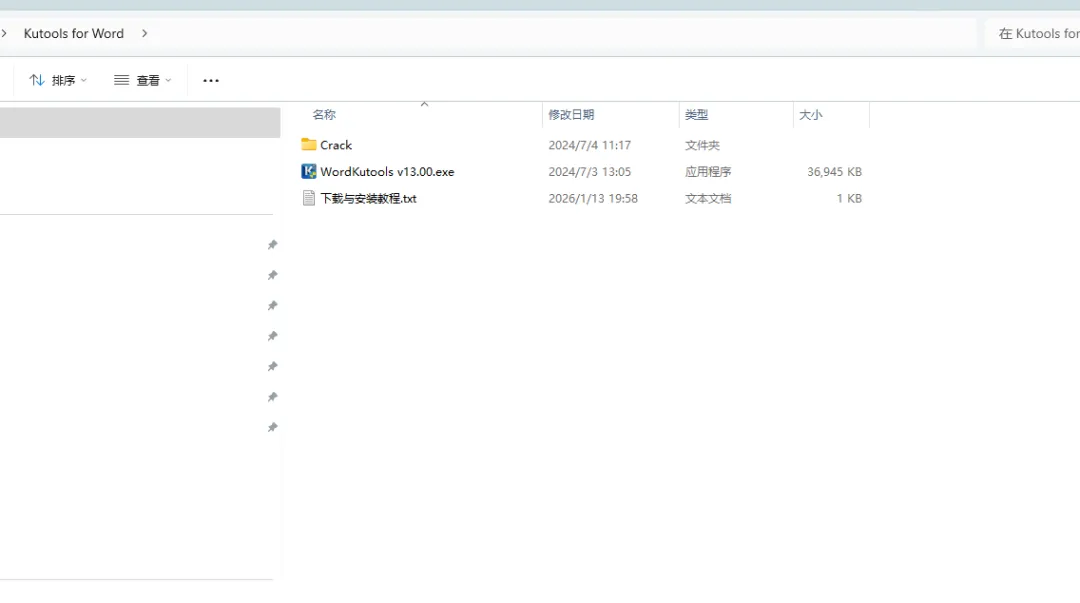Select the Crack folder name
1080x603 pixels.
(336, 145)
